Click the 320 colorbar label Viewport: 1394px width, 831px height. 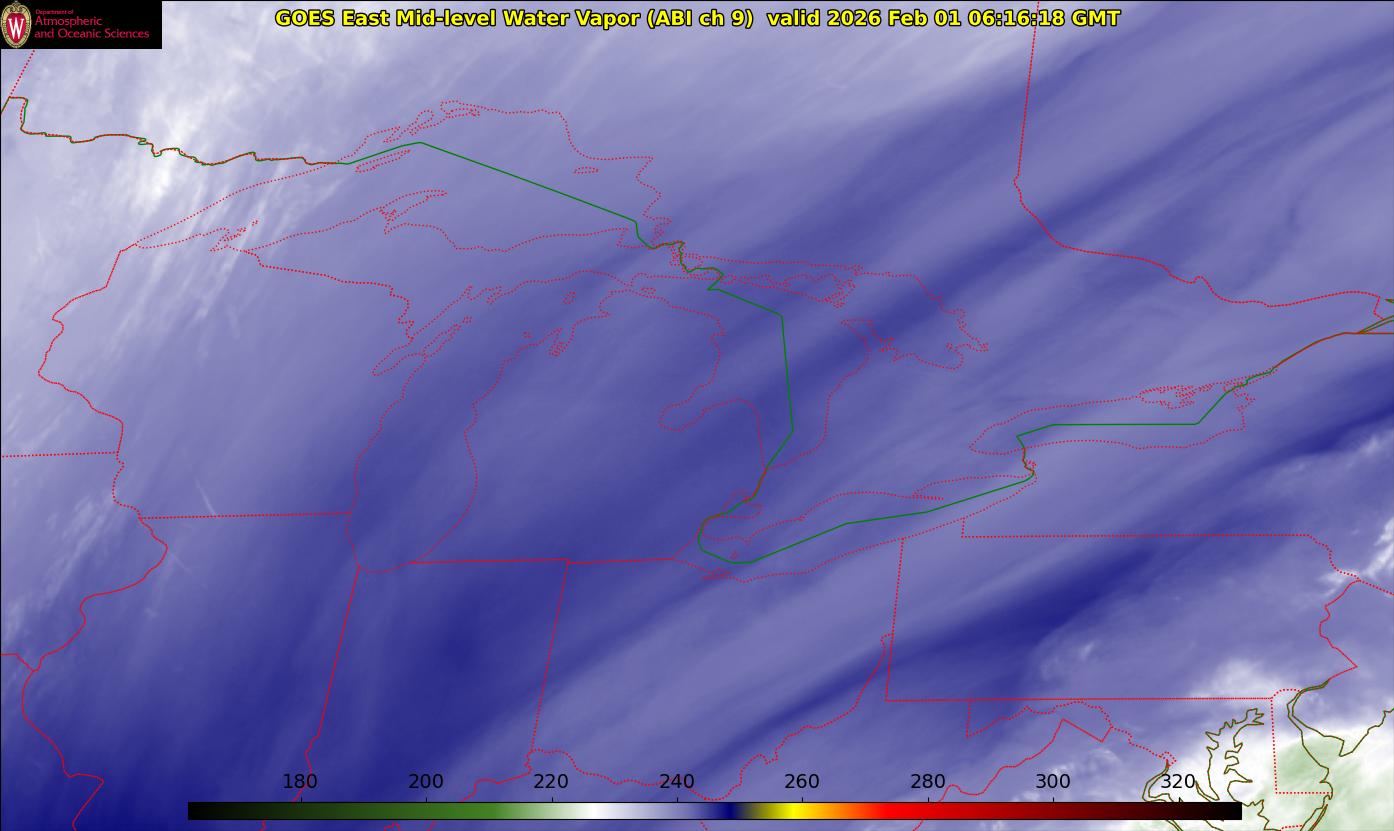[x=1178, y=781]
